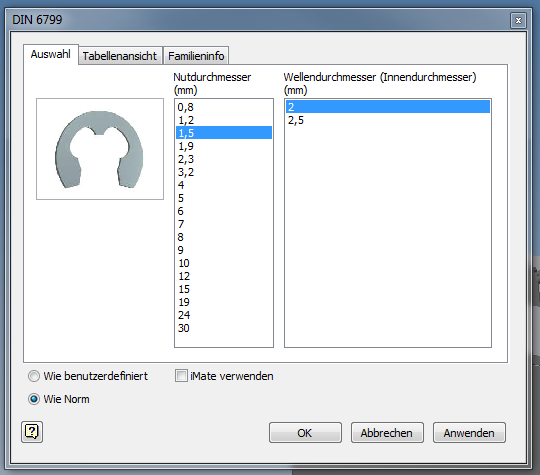
Task: Open the help question mark icon
Action: click(x=32, y=432)
